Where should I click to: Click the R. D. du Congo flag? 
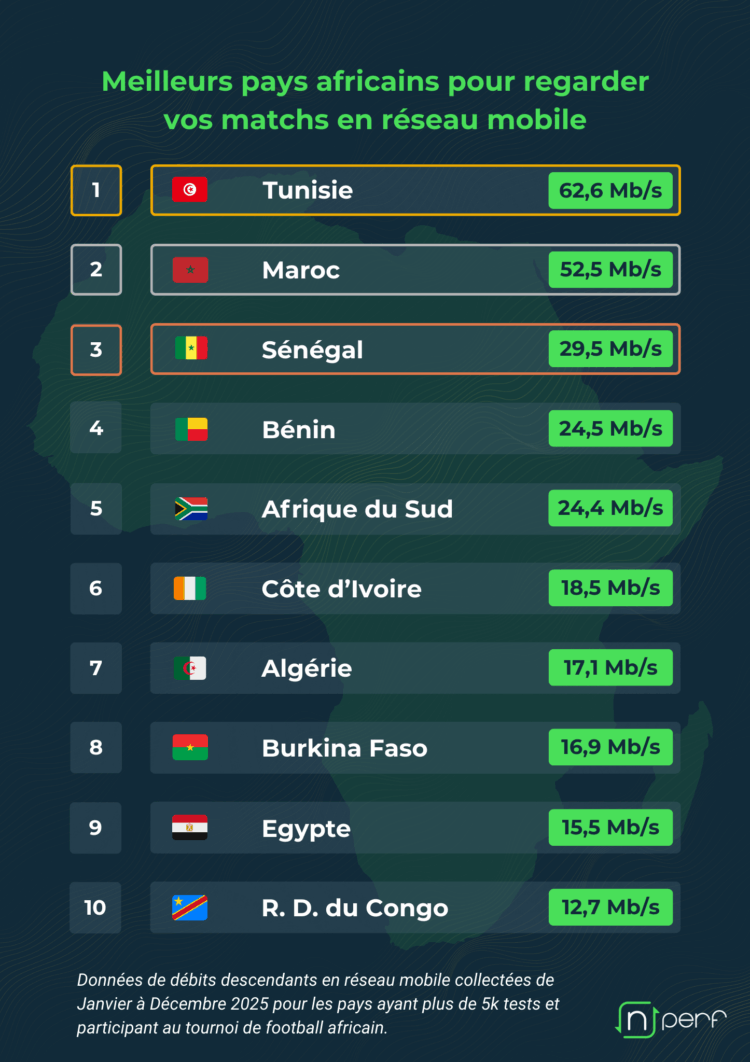coord(190,908)
